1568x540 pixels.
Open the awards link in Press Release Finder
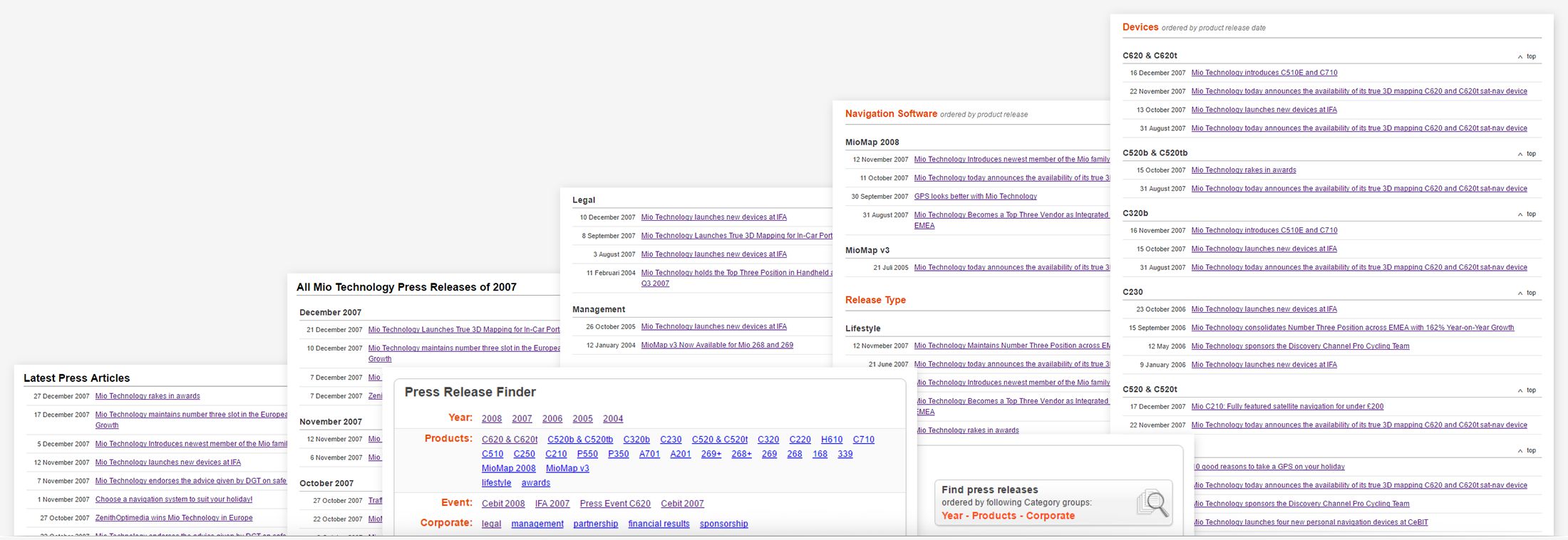tap(535, 483)
